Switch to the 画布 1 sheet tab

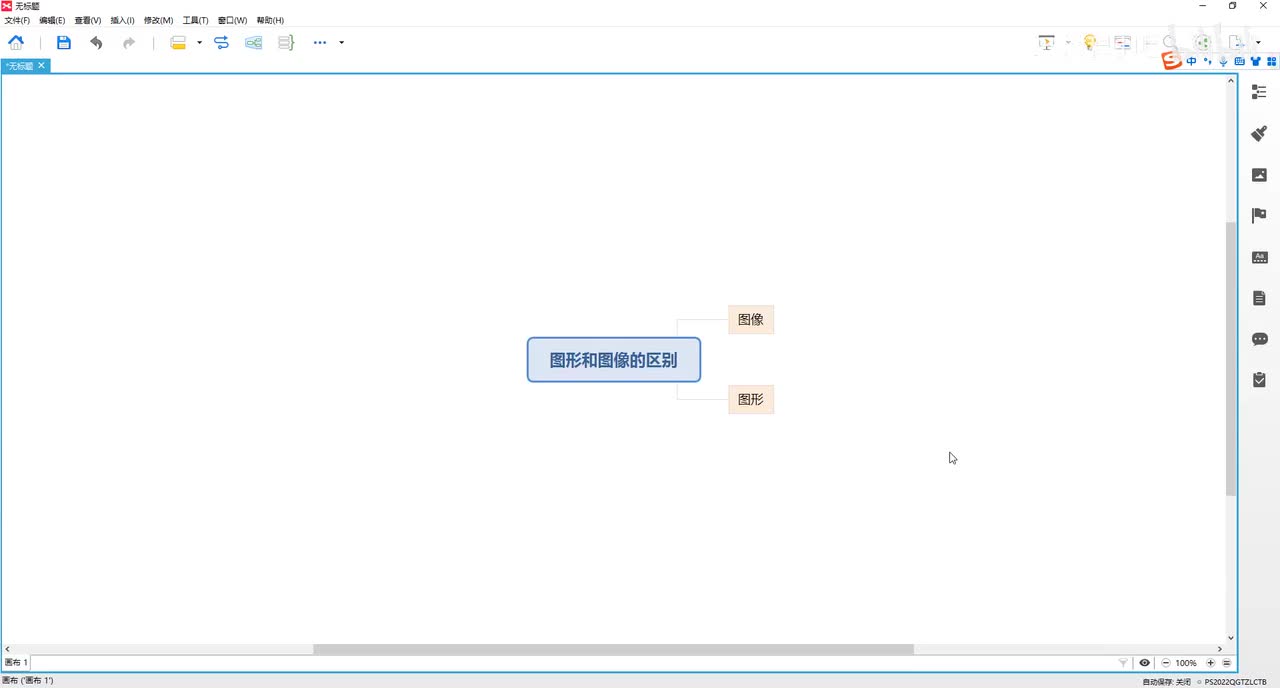tap(16, 663)
